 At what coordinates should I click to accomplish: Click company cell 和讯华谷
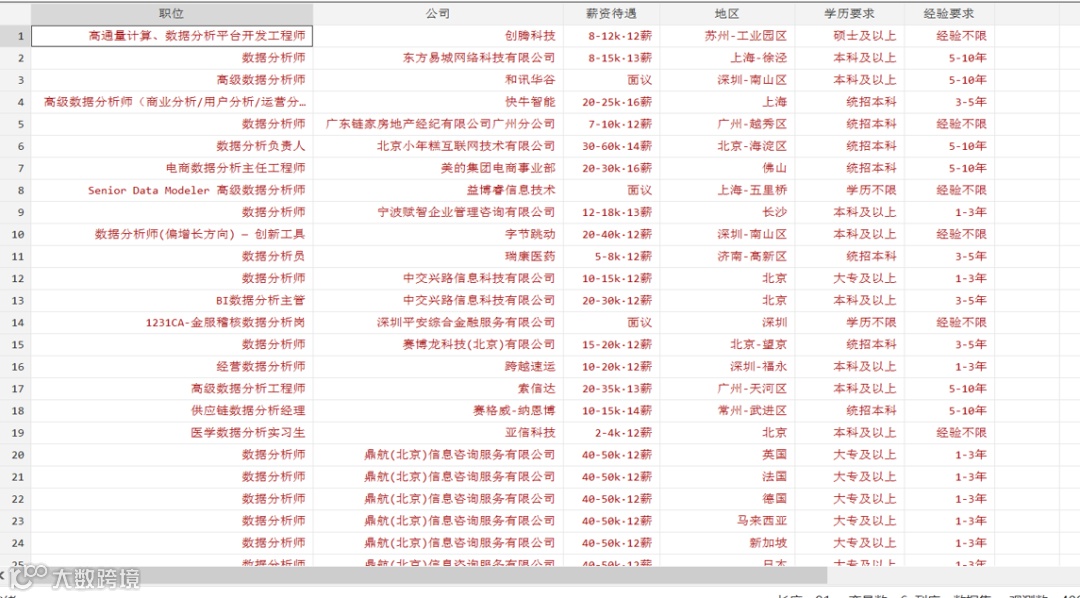438,80
